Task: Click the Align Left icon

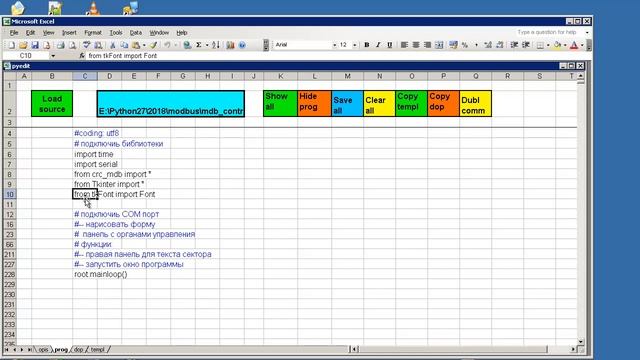Action: (x=404, y=45)
